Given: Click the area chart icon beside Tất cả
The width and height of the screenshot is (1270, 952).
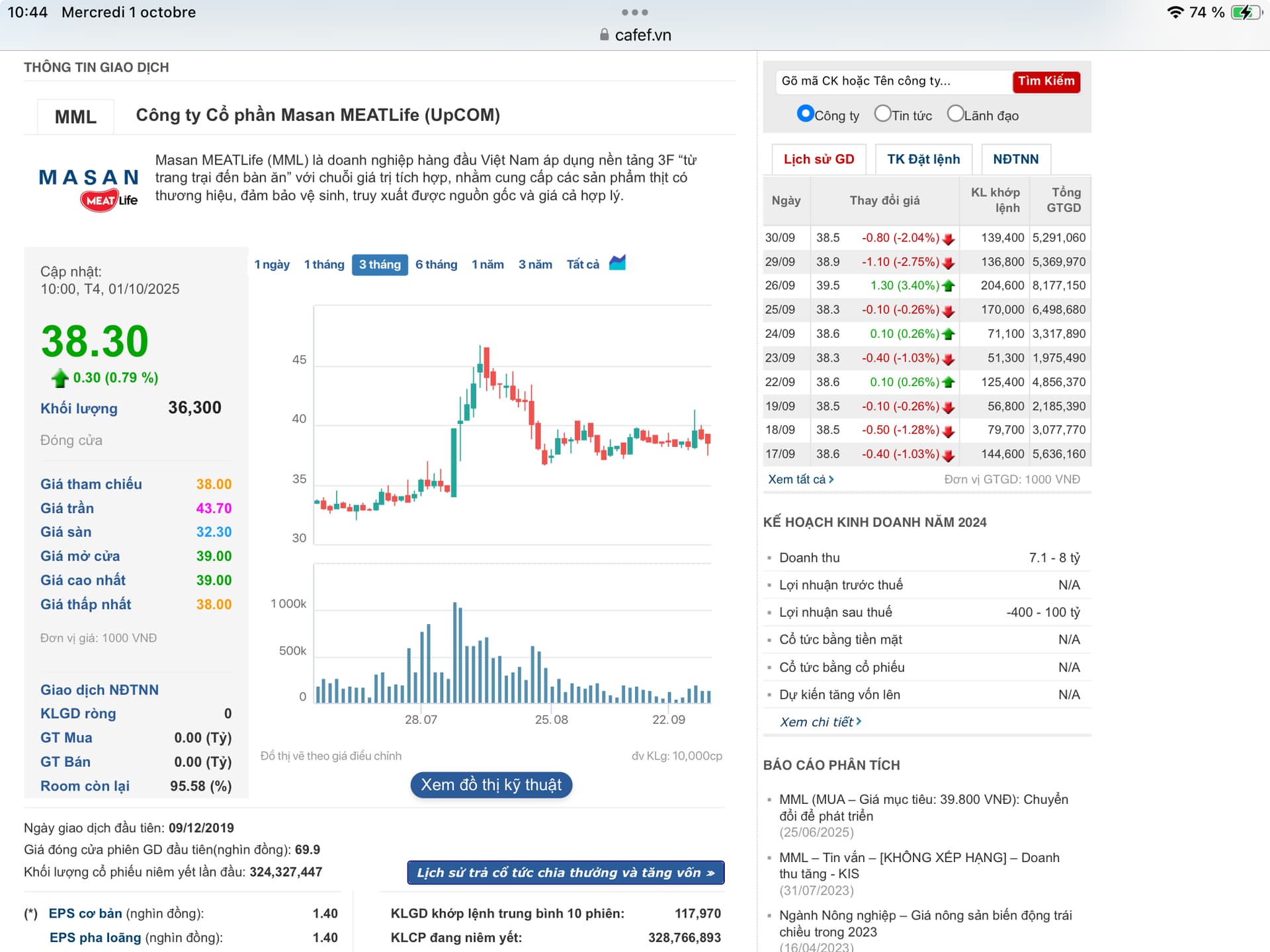Looking at the screenshot, I should [x=617, y=262].
